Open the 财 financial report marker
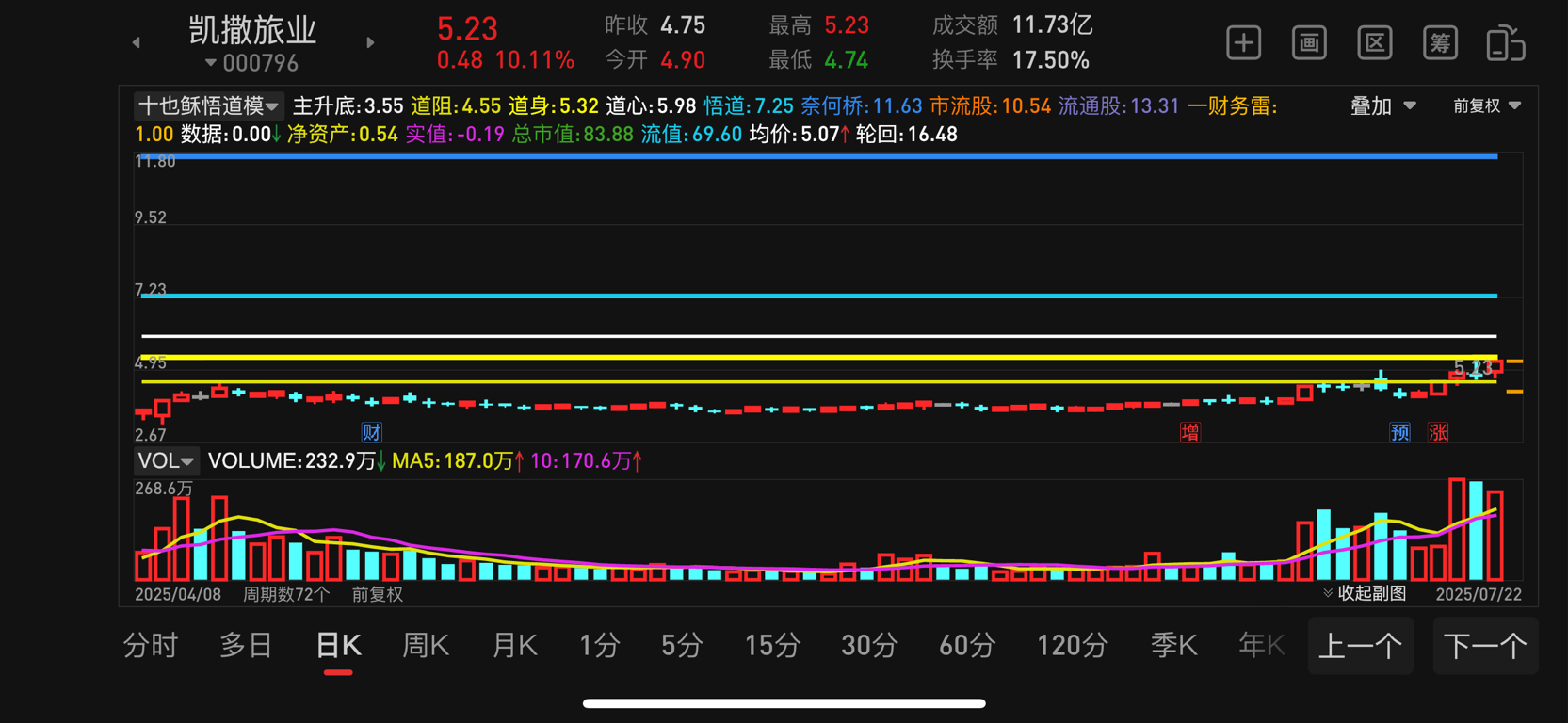Image resolution: width=1568 pixels, height=724 pixels. [371, 432]
